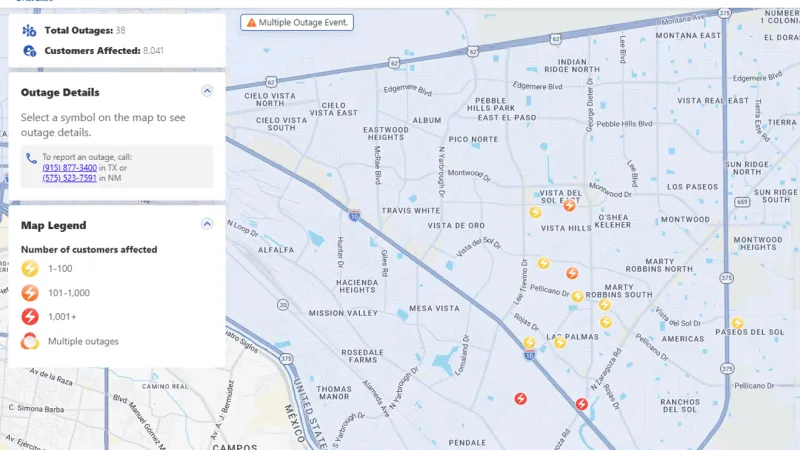Click the 1,001+ red legend icon
800x450 pixels.
[x=30, y=317]
